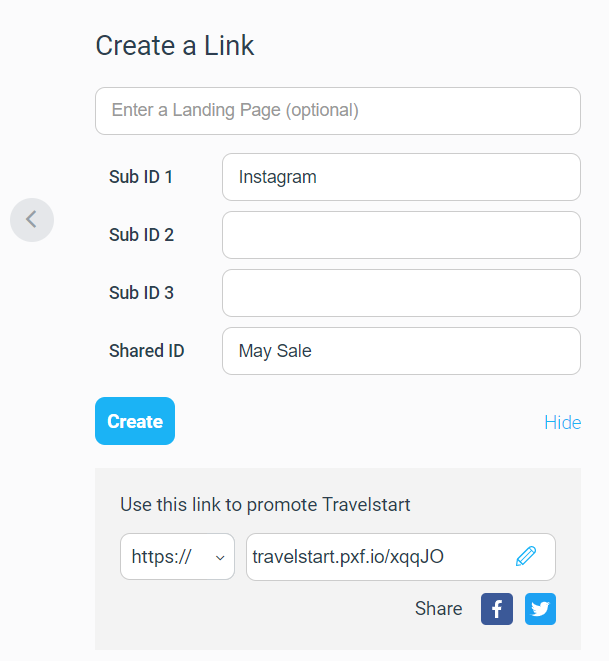Viewport: 609px width, 661px height.
Task: Select the travelstart.pxf.io/xqqJO link text
Action: click(x=348, y=556)
